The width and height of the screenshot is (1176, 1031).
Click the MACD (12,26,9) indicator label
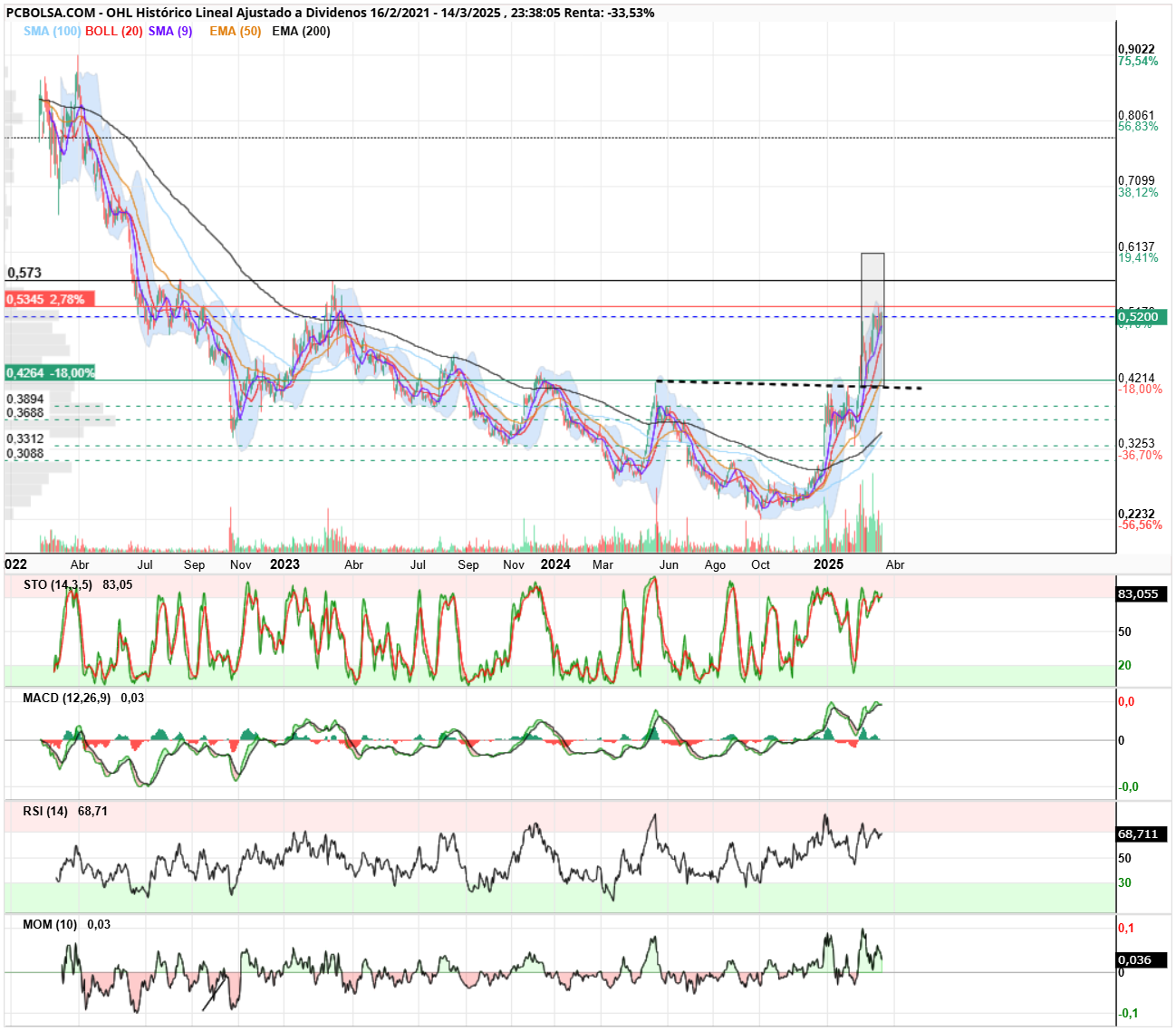click(66, 698)
